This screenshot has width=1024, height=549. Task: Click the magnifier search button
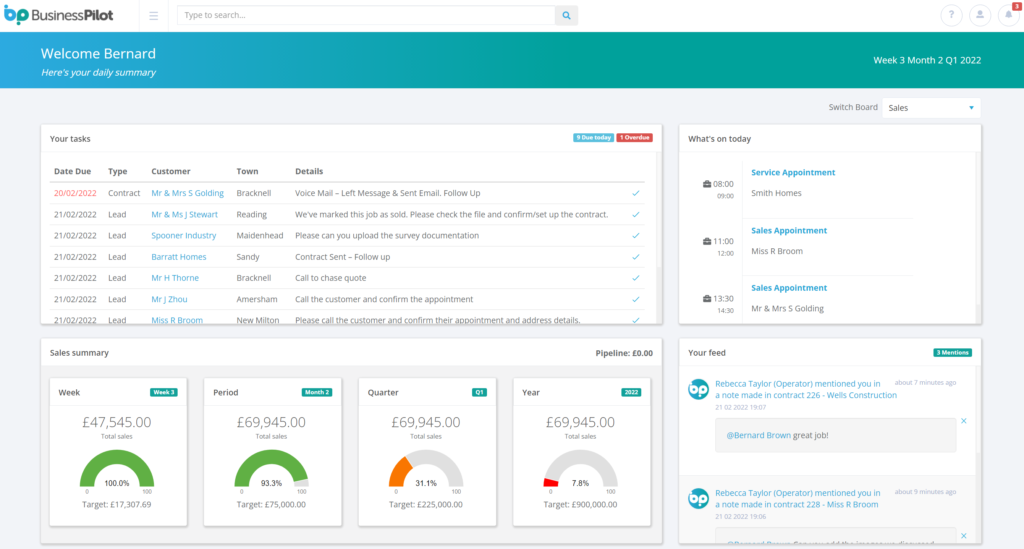pyautogui.click(x=566, y=16)
